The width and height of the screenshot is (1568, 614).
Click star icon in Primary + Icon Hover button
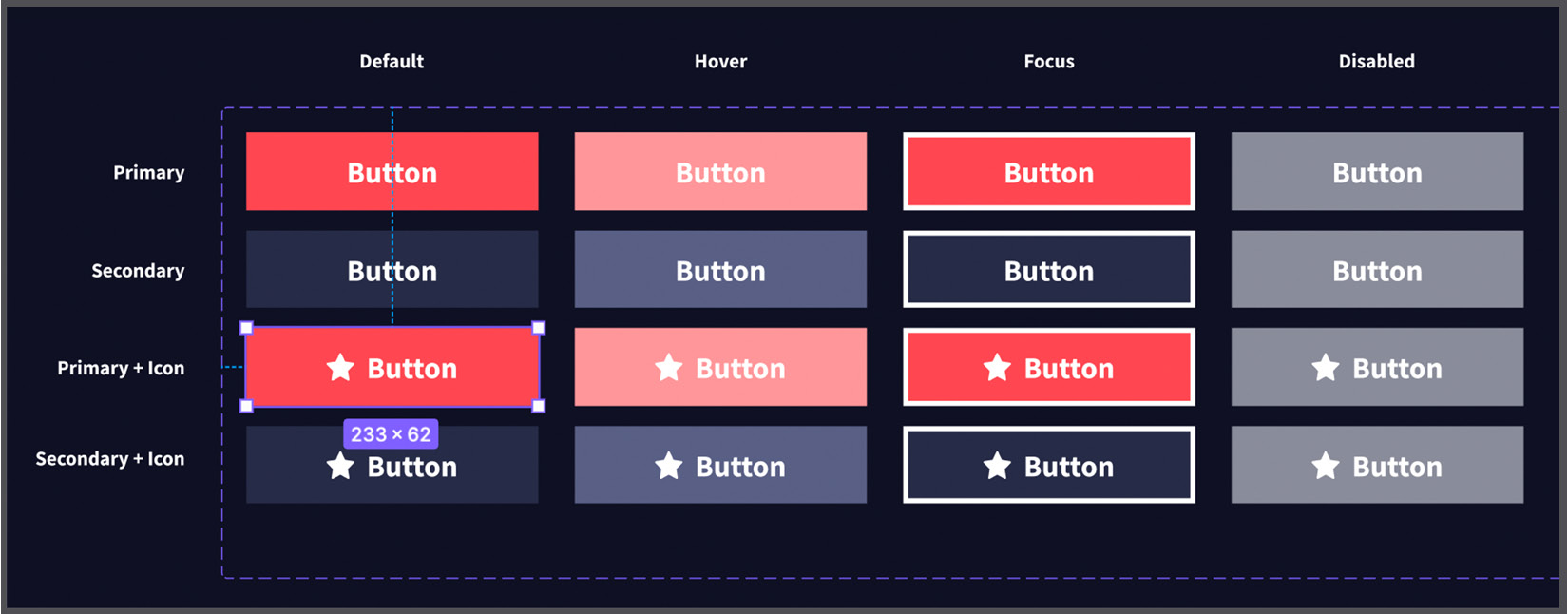669,368
